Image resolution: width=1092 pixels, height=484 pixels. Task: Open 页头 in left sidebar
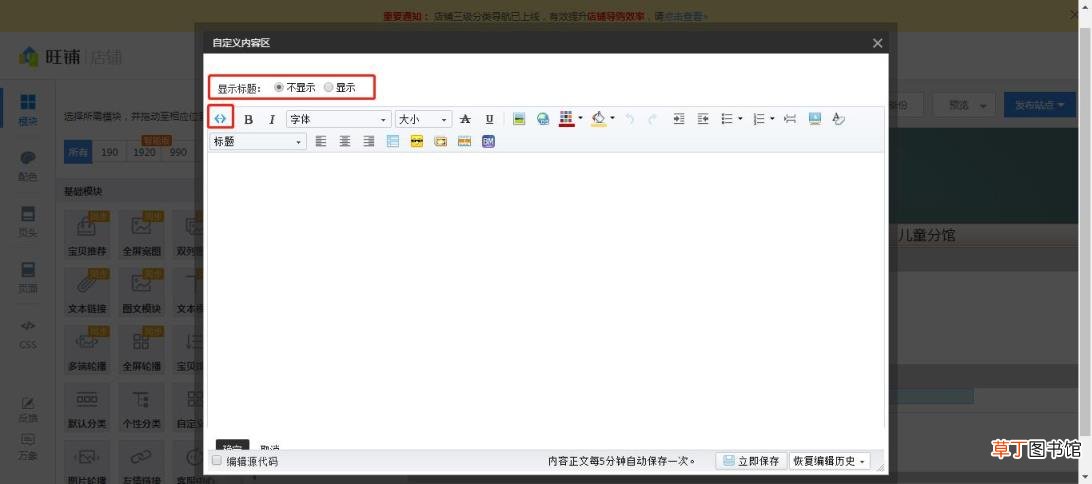28,221
